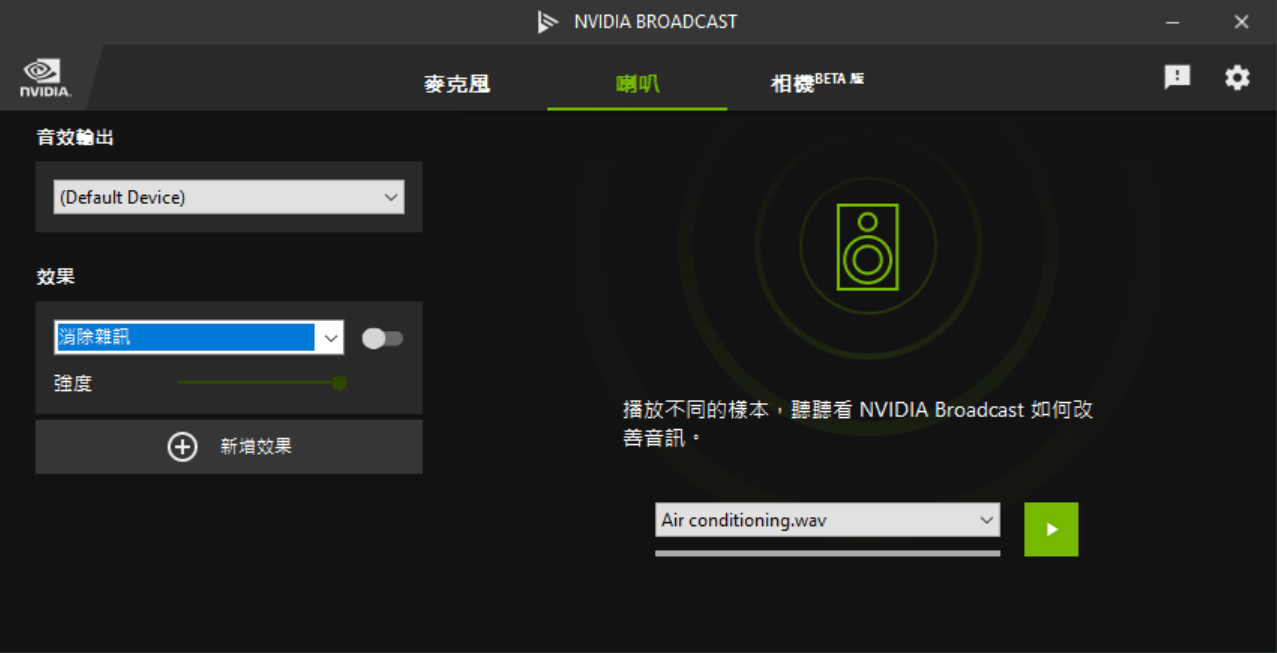Open the settings gear icon

(1237, 78)
